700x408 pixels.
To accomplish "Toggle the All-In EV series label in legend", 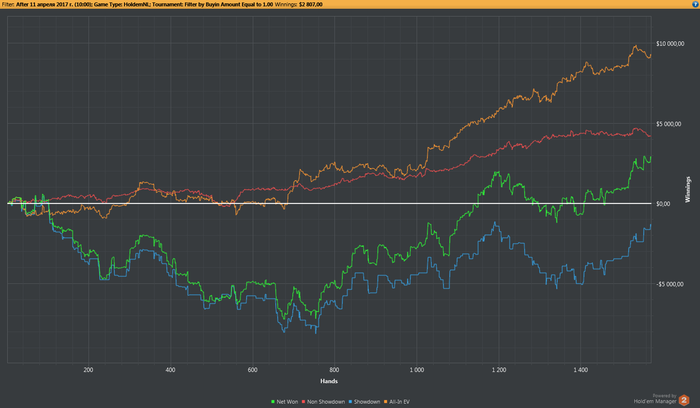I will point(400,402).
